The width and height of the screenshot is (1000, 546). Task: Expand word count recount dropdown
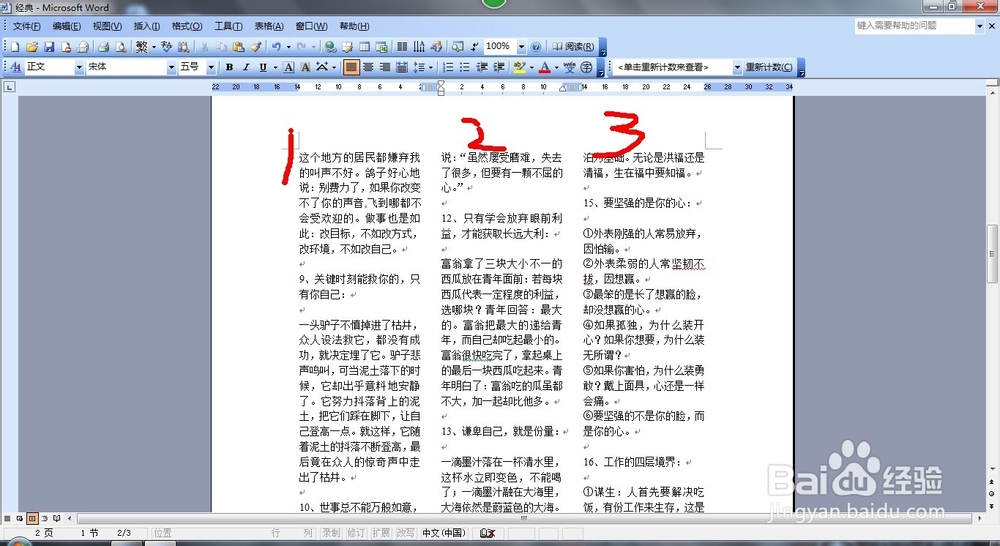click(737, 67)
